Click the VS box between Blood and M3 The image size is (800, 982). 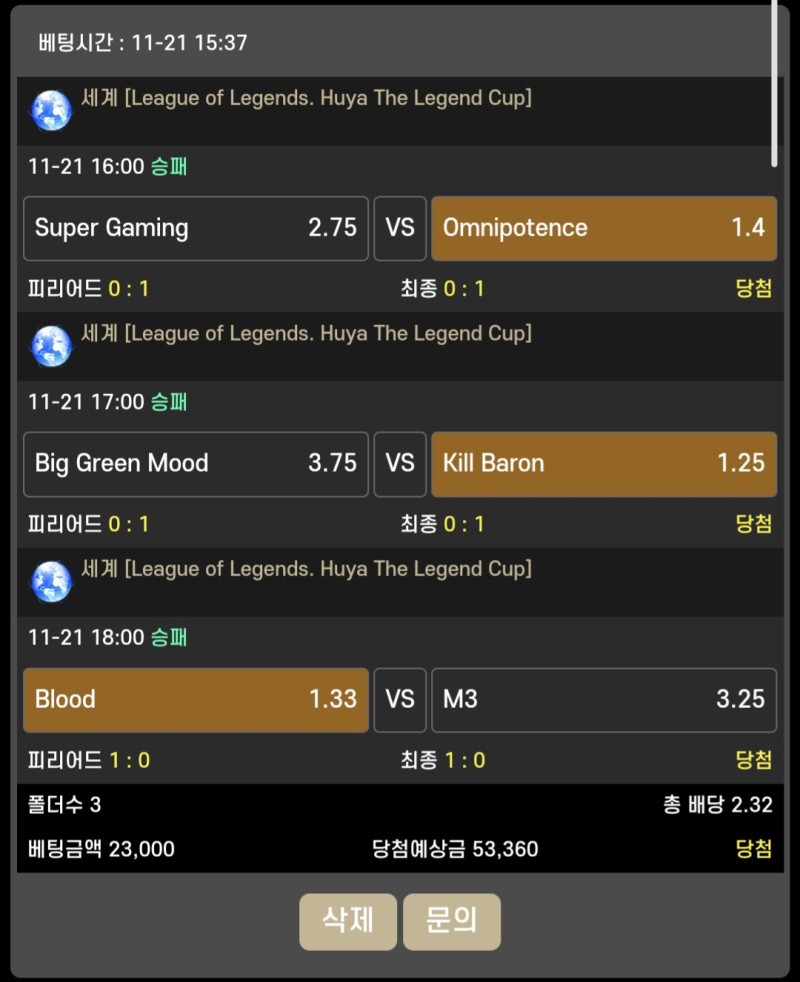[x=400, y=700]
